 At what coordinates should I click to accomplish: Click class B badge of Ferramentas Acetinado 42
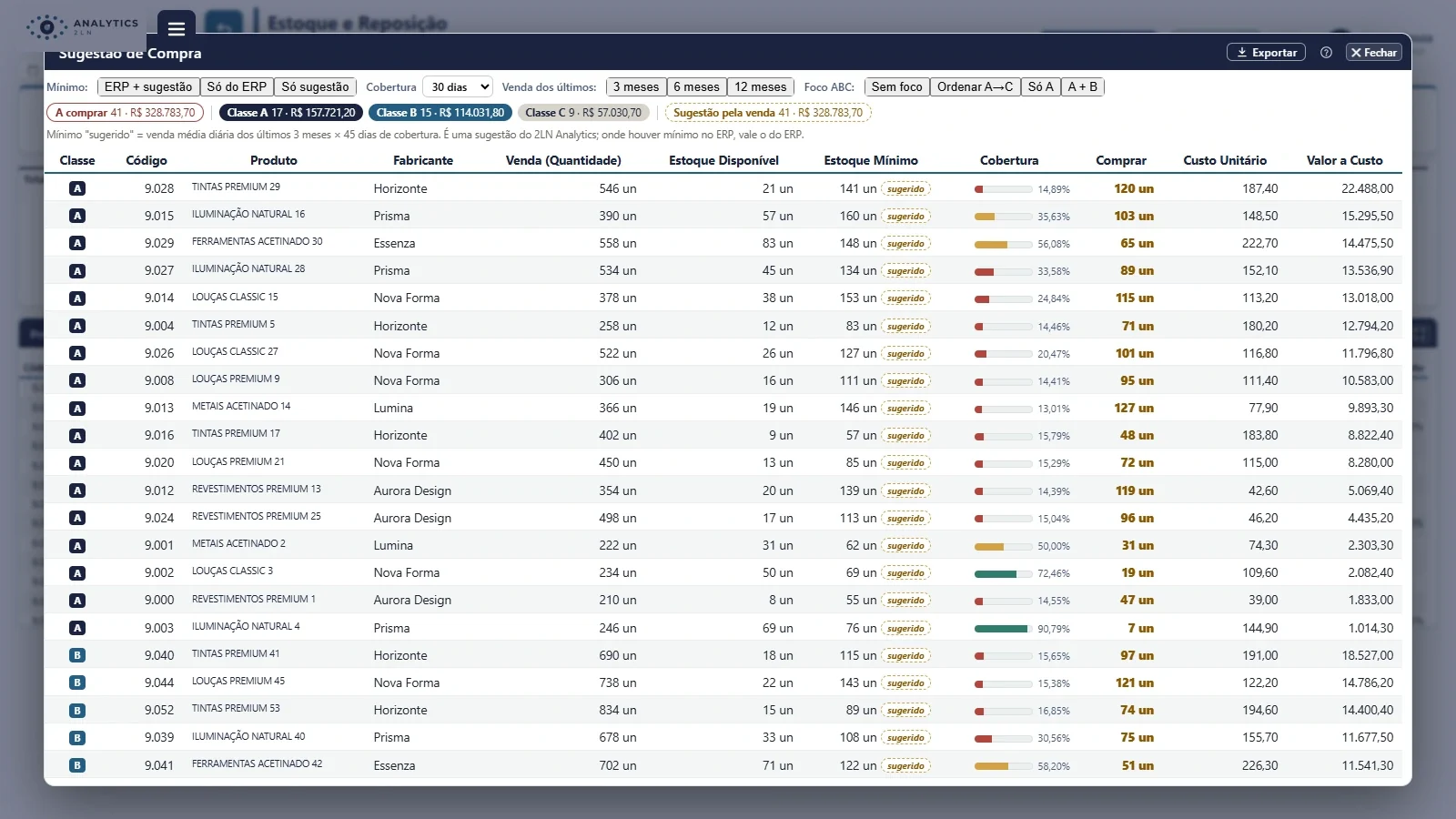(77, 765)
